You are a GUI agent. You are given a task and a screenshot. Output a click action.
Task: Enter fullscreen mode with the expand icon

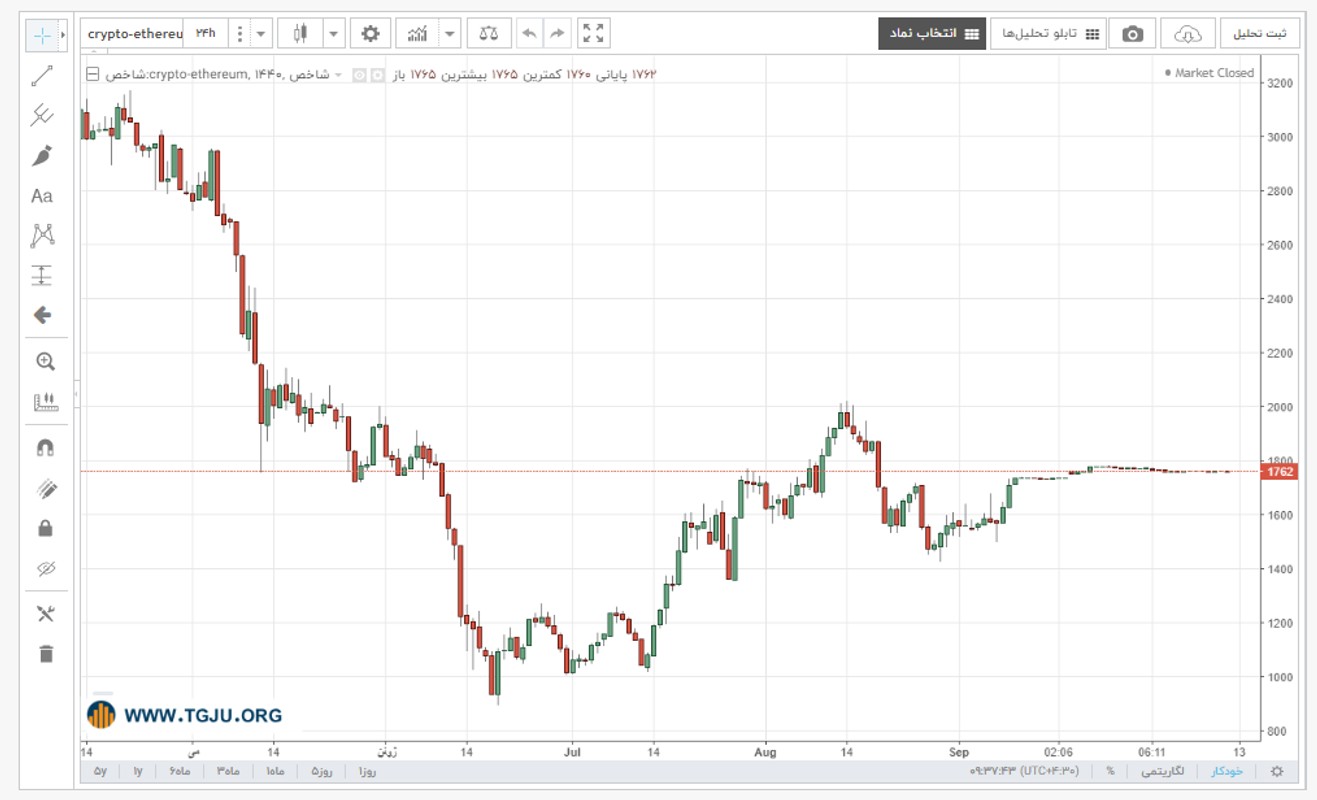594,34
